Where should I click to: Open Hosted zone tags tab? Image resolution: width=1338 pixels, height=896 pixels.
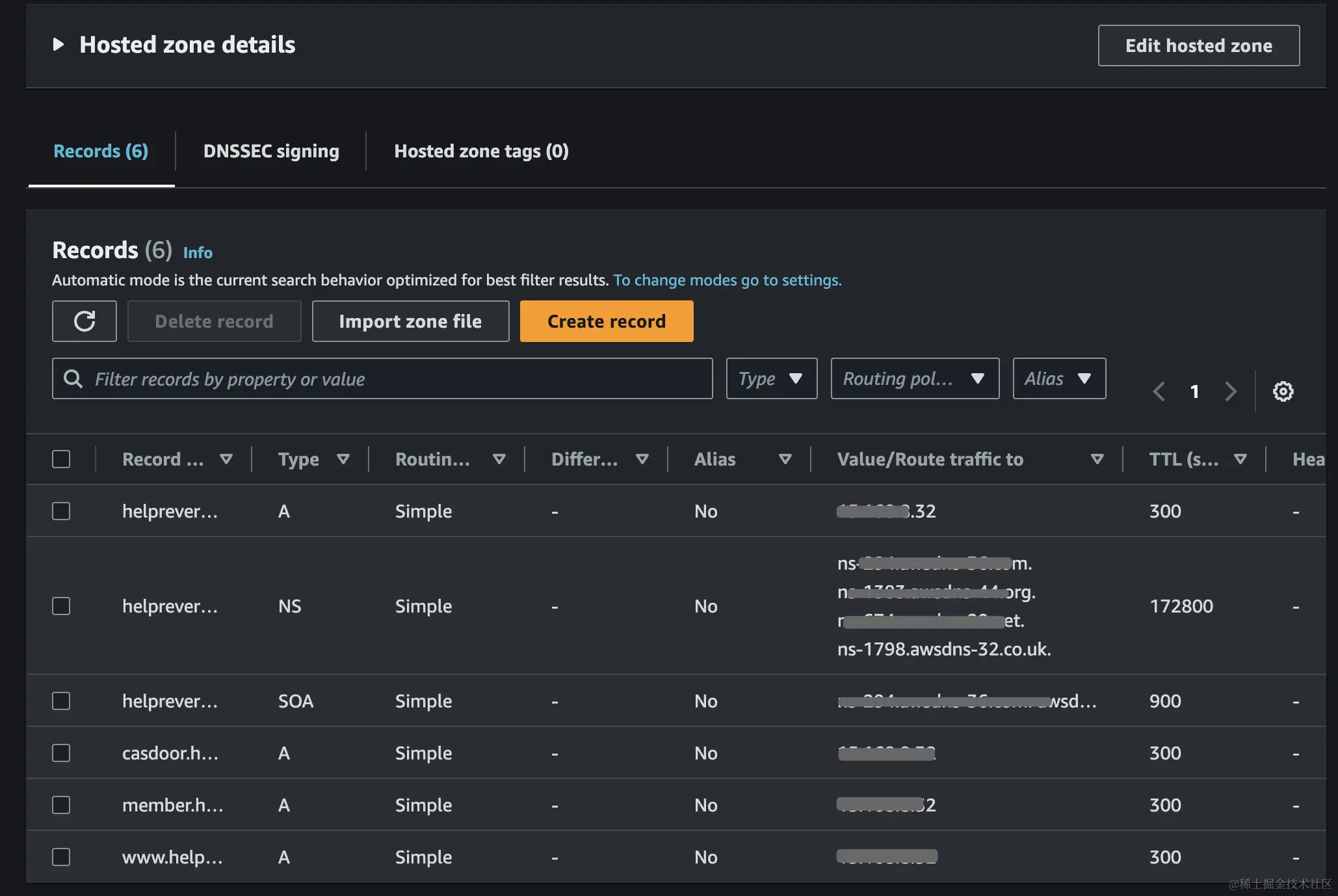click(x=481, y=151)
